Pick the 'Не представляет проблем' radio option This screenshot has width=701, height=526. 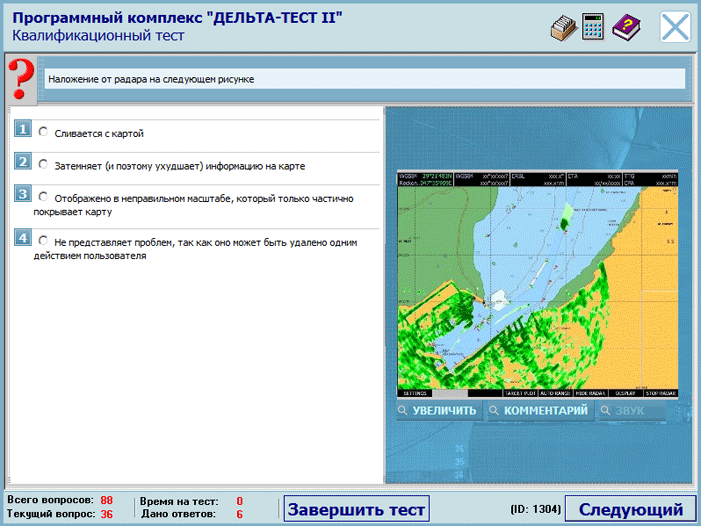point(43,240)
